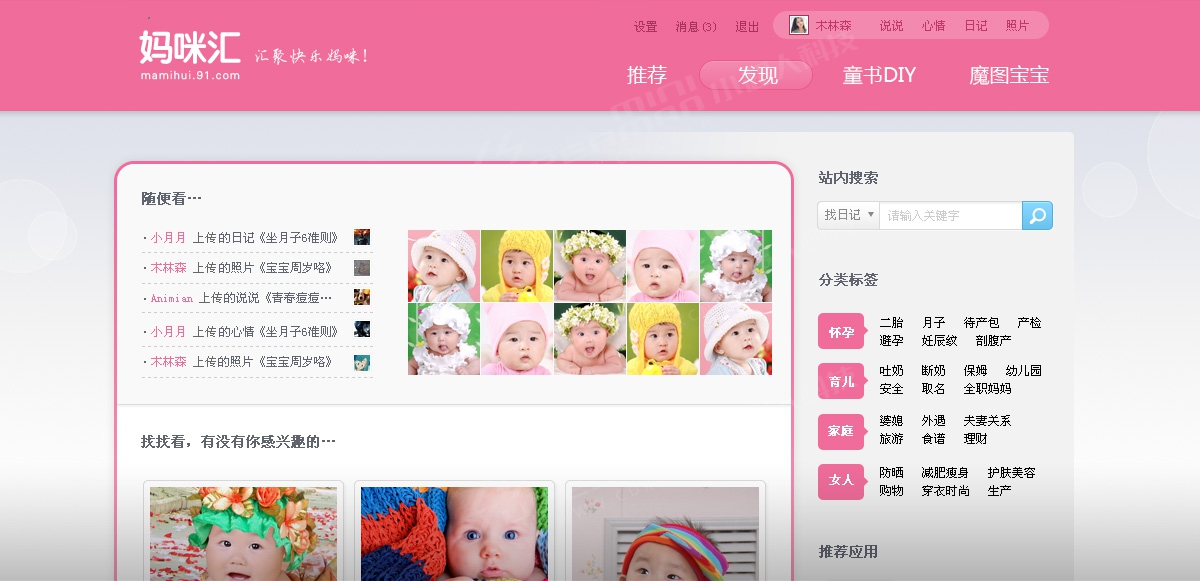Click the Animian username link
The height and width of the screenshot is (581, 1200).
coord(172,298)
